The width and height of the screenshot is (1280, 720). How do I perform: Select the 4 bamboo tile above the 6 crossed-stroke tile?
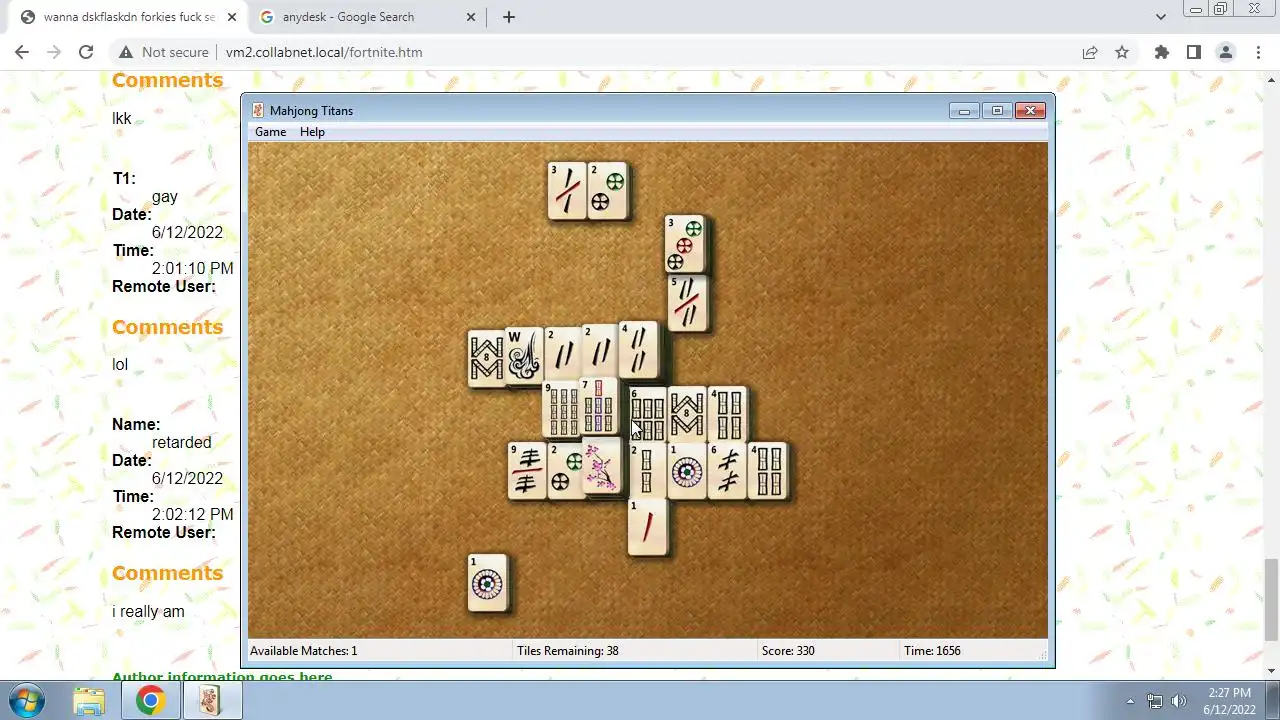(727, 415)
